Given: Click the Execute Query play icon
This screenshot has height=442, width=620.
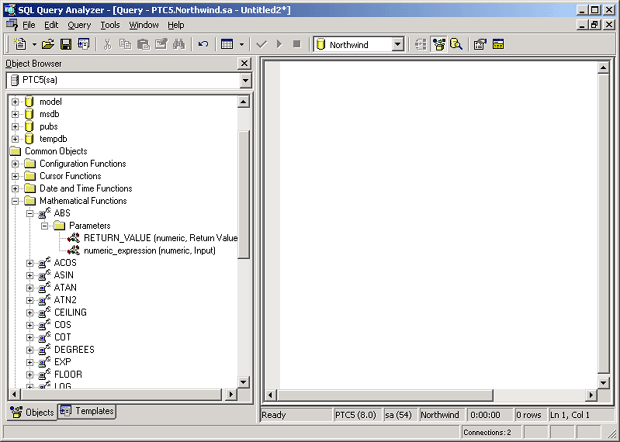Looking at the screenshot, I should pos(278,44).
